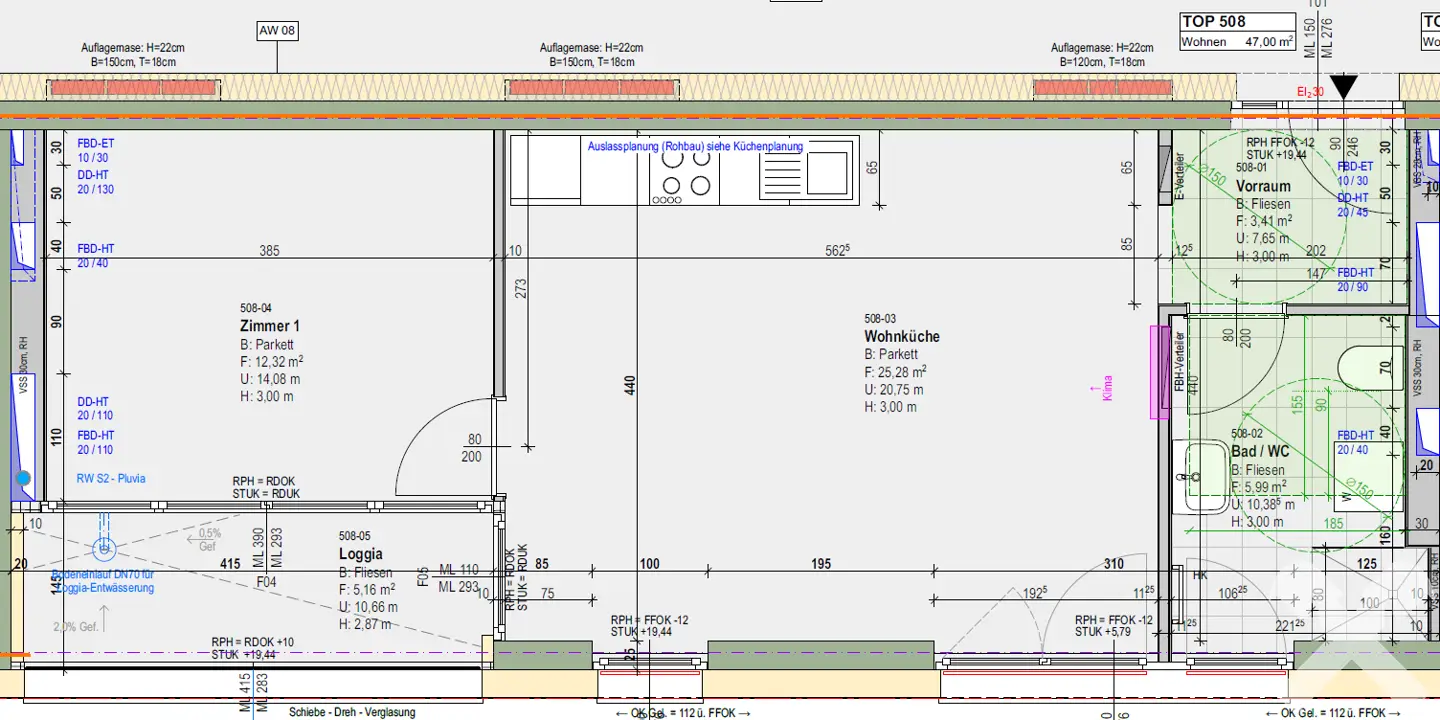Click the loggia floor drain symbol

tap(103, 547)
